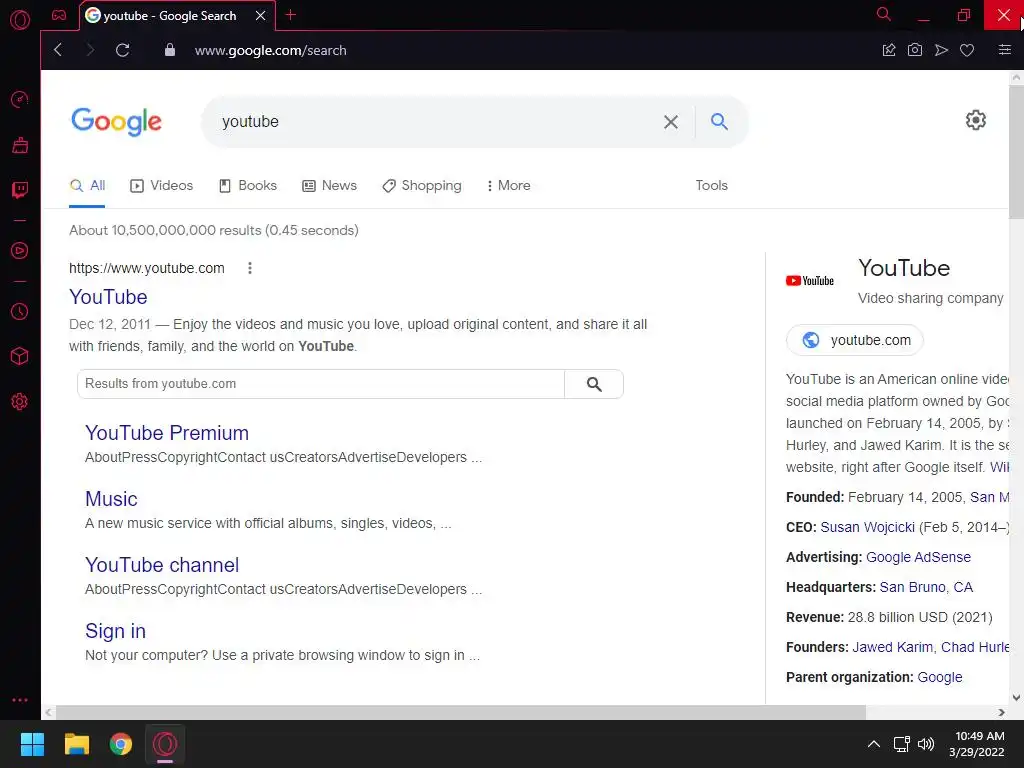Click the youtube.com button in knowledge panel
The image size is (1024, 768).
point(854,340)
